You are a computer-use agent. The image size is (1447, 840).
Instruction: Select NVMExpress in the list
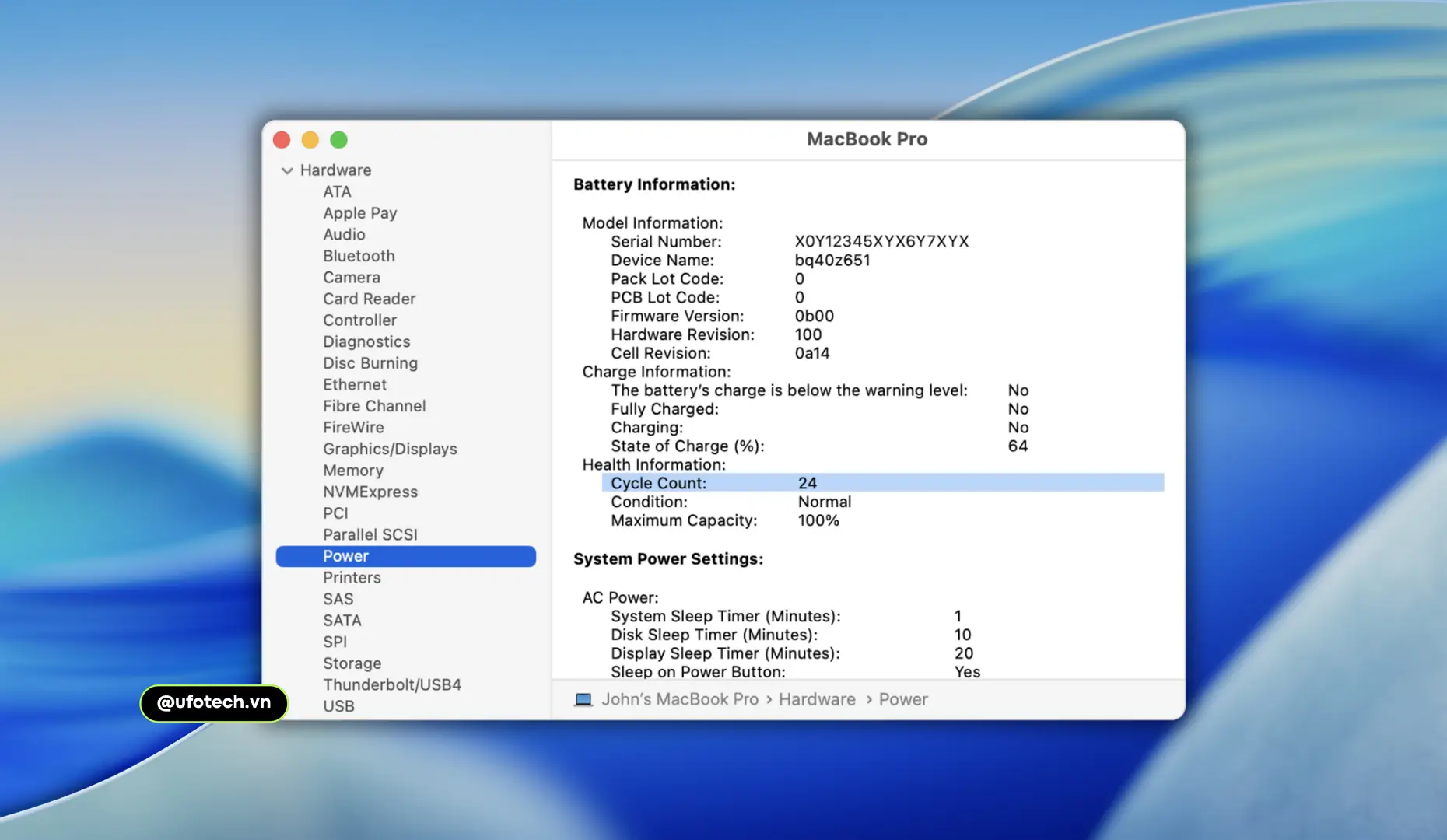(370, 492)
